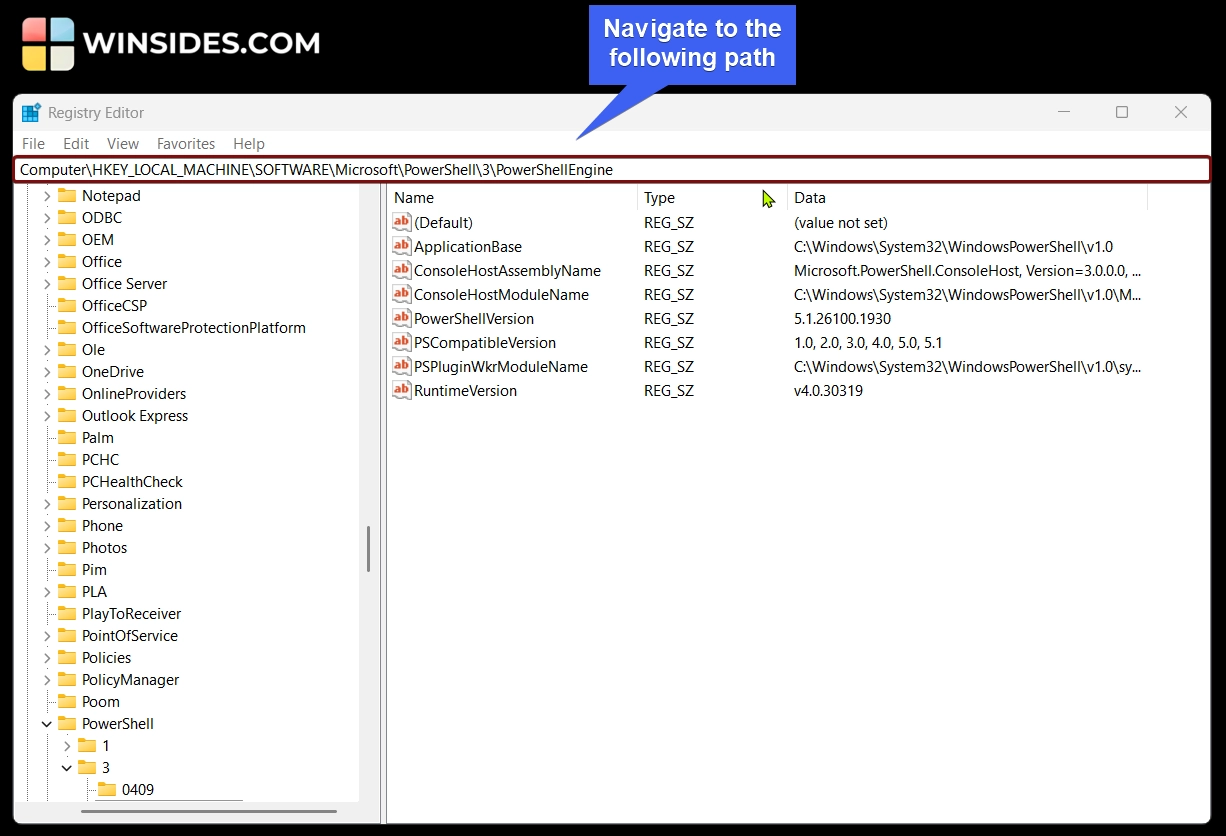This screenshot has width=1226, height=836.
Task: Collapse the PowerShell 3 subkey
Action: 67,768
